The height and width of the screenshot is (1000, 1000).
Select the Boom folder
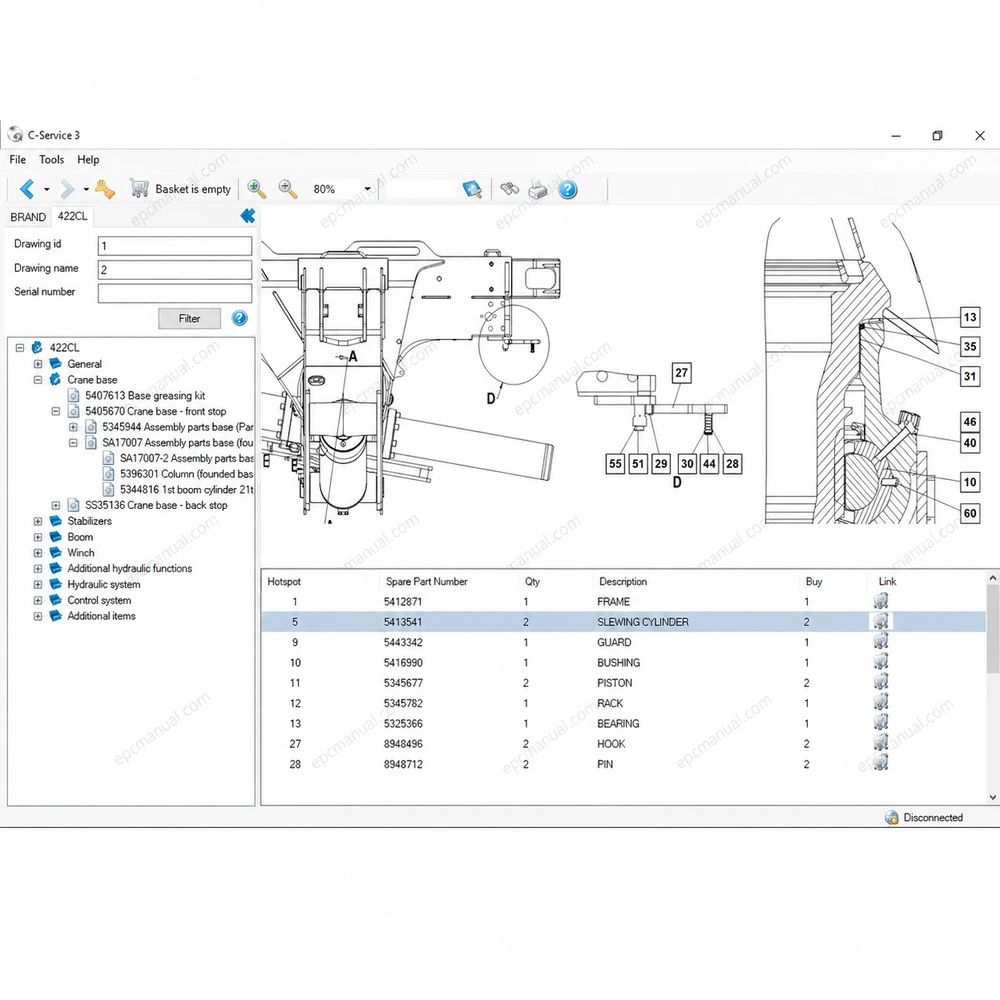pos(80,537)
